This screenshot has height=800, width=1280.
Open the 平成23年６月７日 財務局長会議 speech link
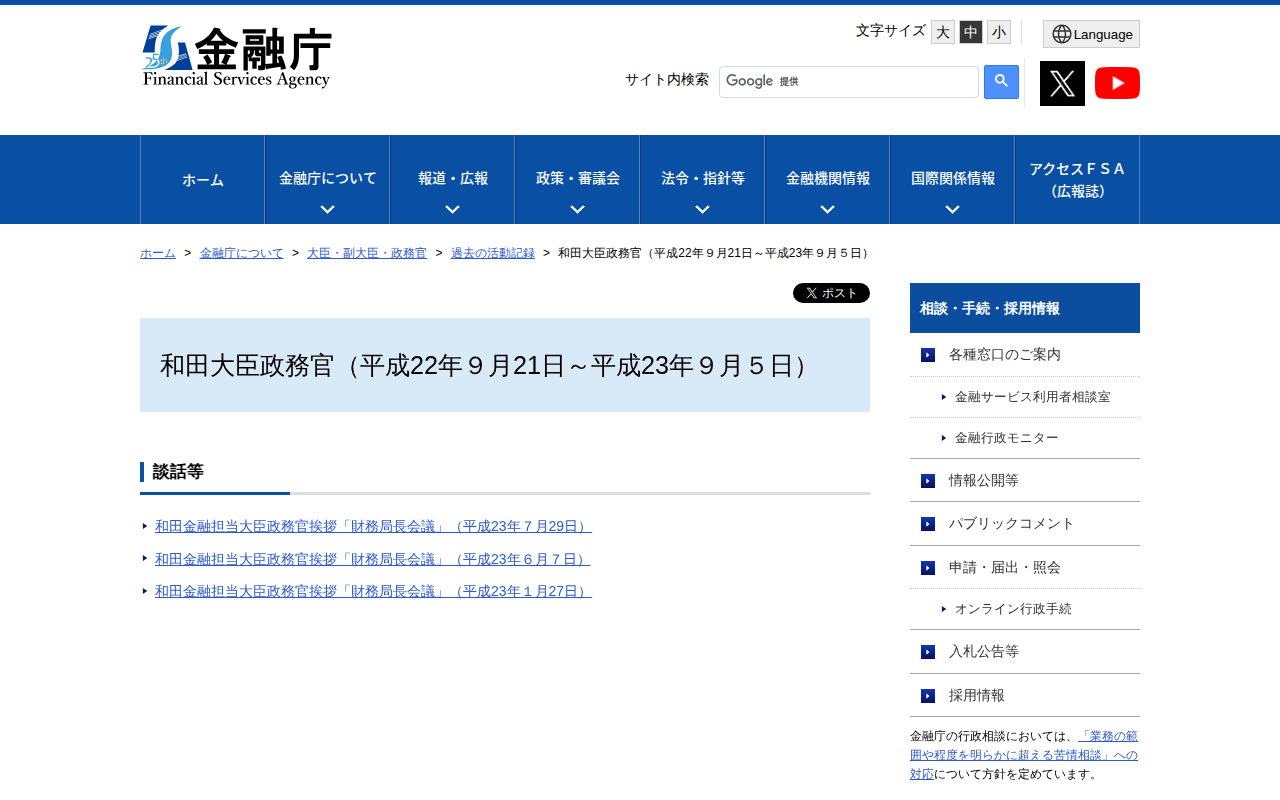373,559
